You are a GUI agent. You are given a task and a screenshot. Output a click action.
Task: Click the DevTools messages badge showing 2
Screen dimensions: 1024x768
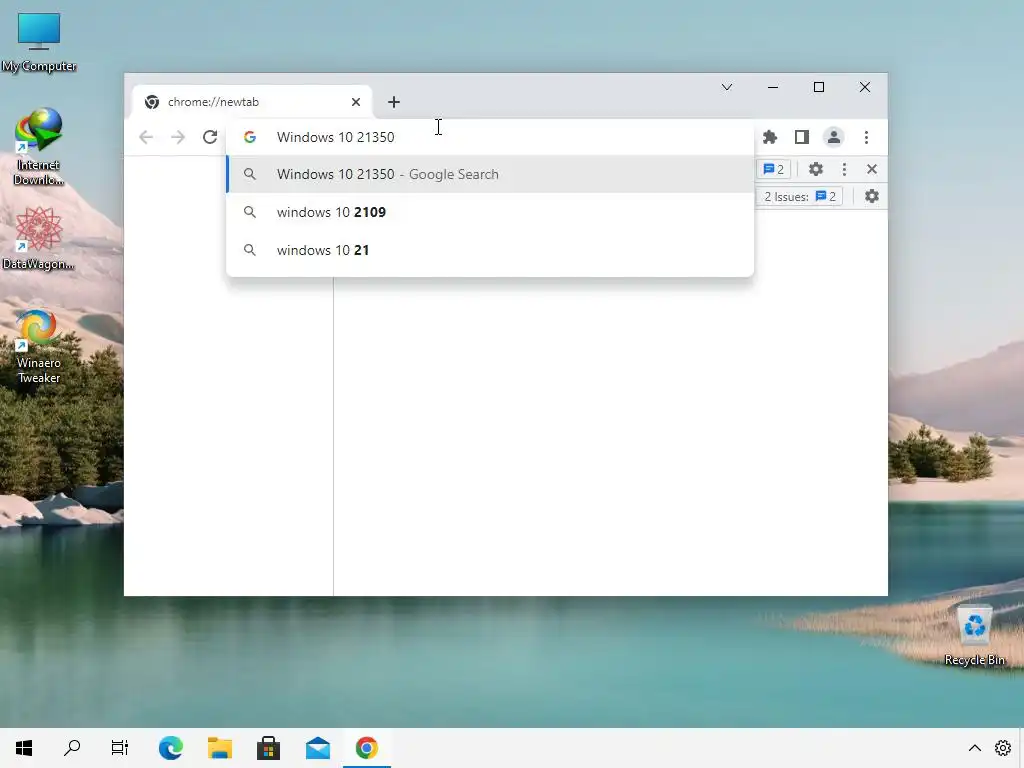coord(774,169)
